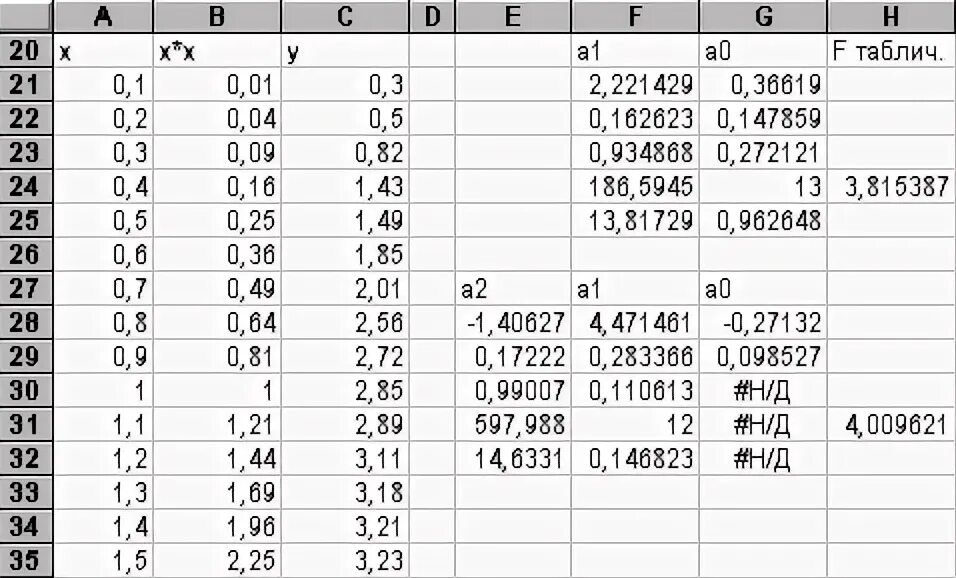This screenshot has width=956, height=578.
Task: Select y value 3,11
Action: point(345,458)
